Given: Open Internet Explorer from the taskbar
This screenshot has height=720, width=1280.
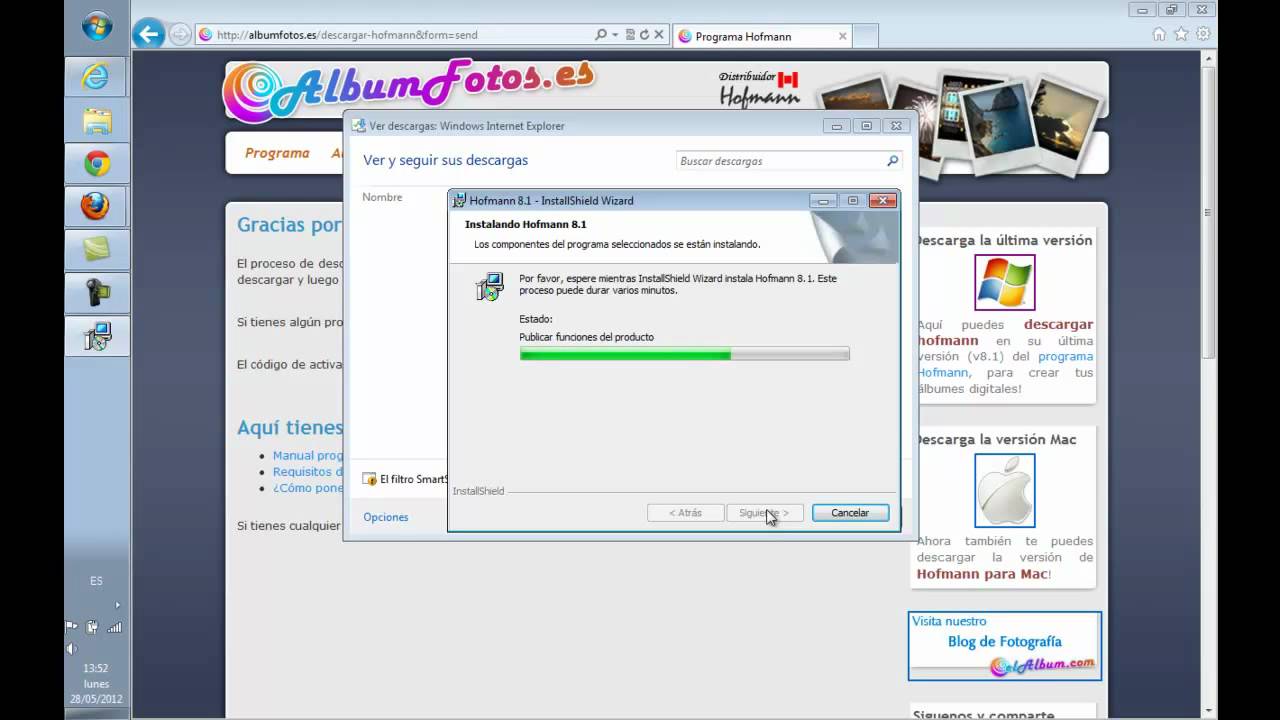Looking at the screenshot, I should pyautogui.click(x=97, y=77).
